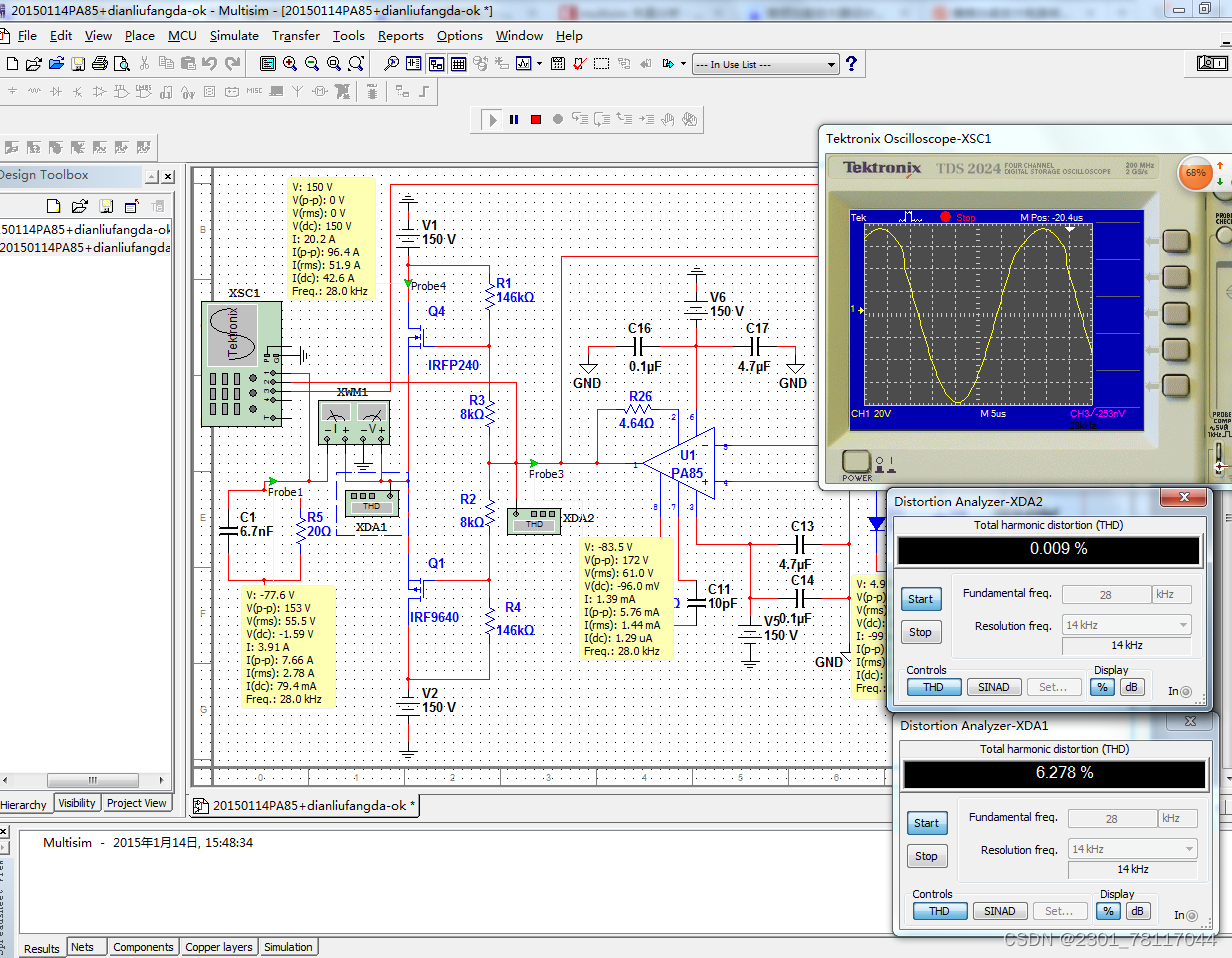The image size is (1232, 958).
Task: Toggle THD mode in Distortion Analyzer-XDA1
Action: pyautogui.click(x=939, y=911)
